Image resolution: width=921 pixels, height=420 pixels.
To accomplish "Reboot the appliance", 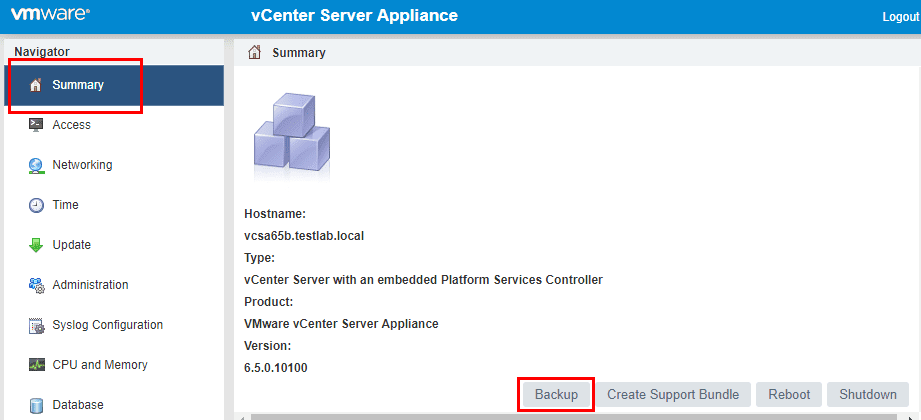I will 789,394.
